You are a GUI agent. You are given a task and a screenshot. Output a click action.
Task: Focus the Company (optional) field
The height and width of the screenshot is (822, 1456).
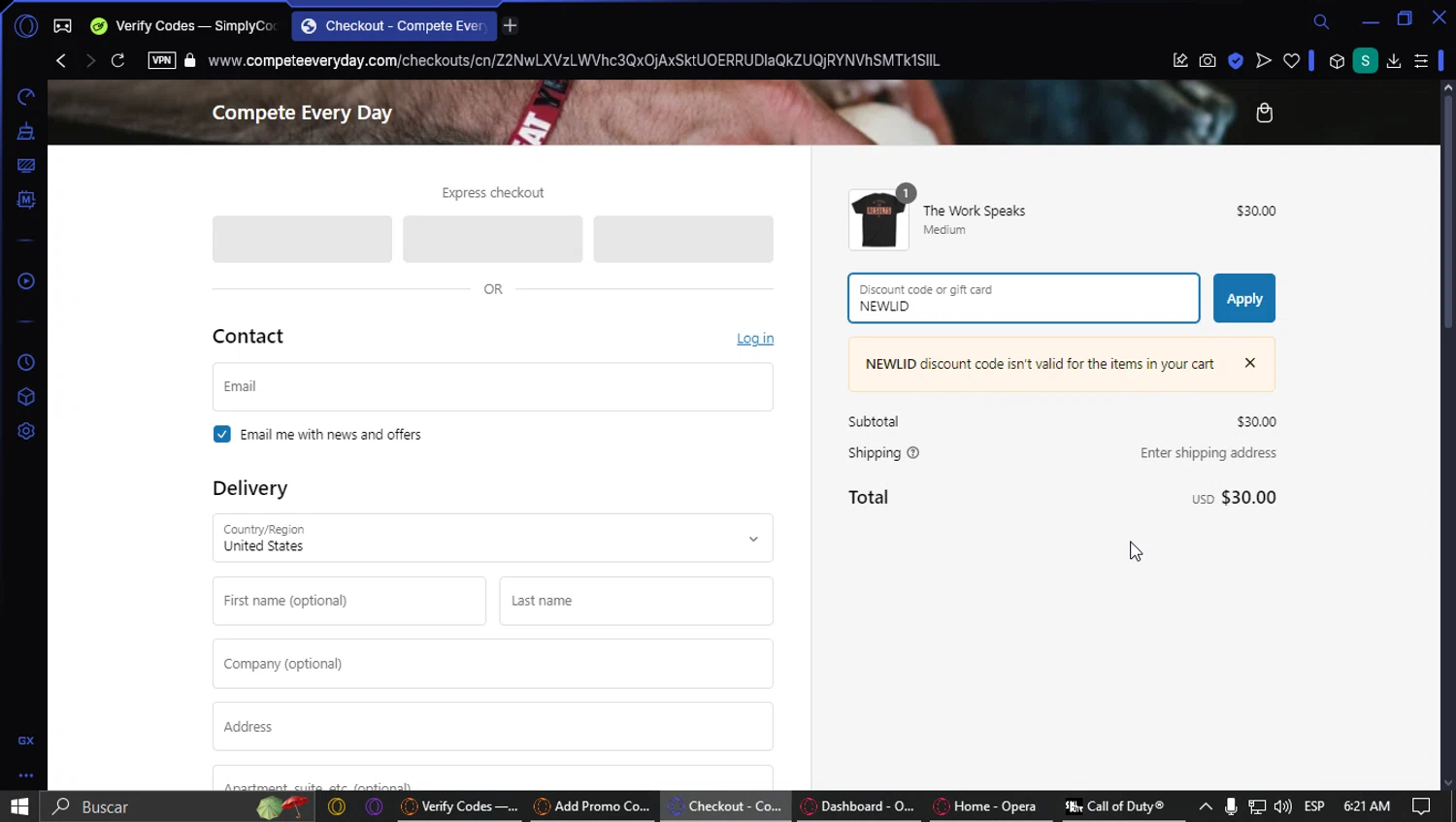tap(492, 664)
